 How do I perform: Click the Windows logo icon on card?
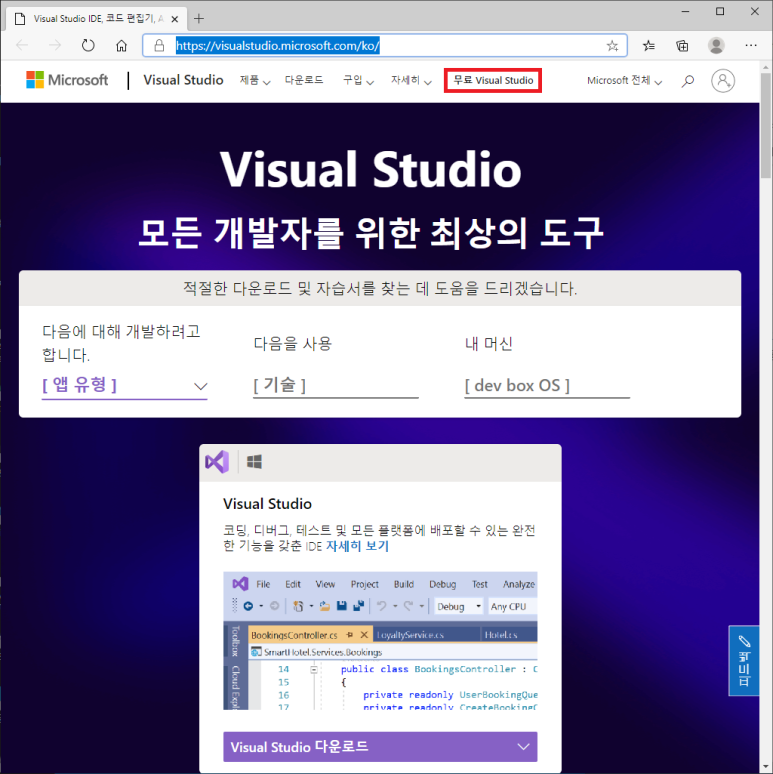[254, 462]
